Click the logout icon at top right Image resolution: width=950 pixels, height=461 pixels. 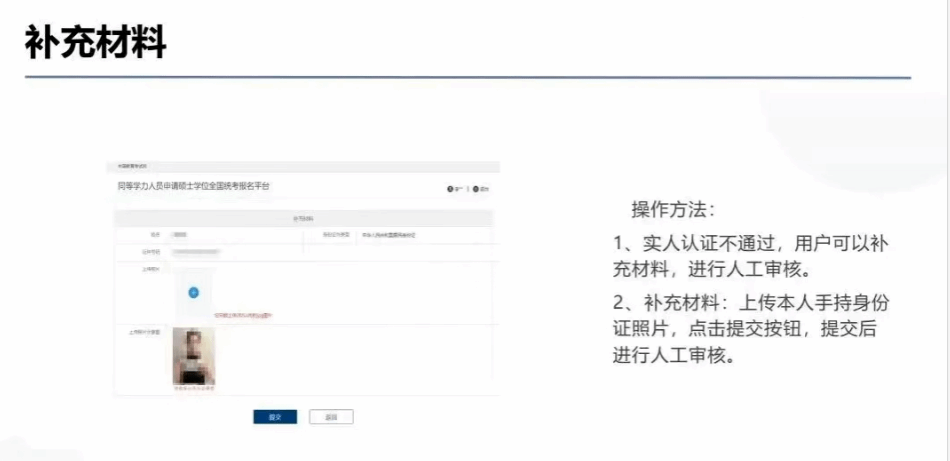coord(479,189)
